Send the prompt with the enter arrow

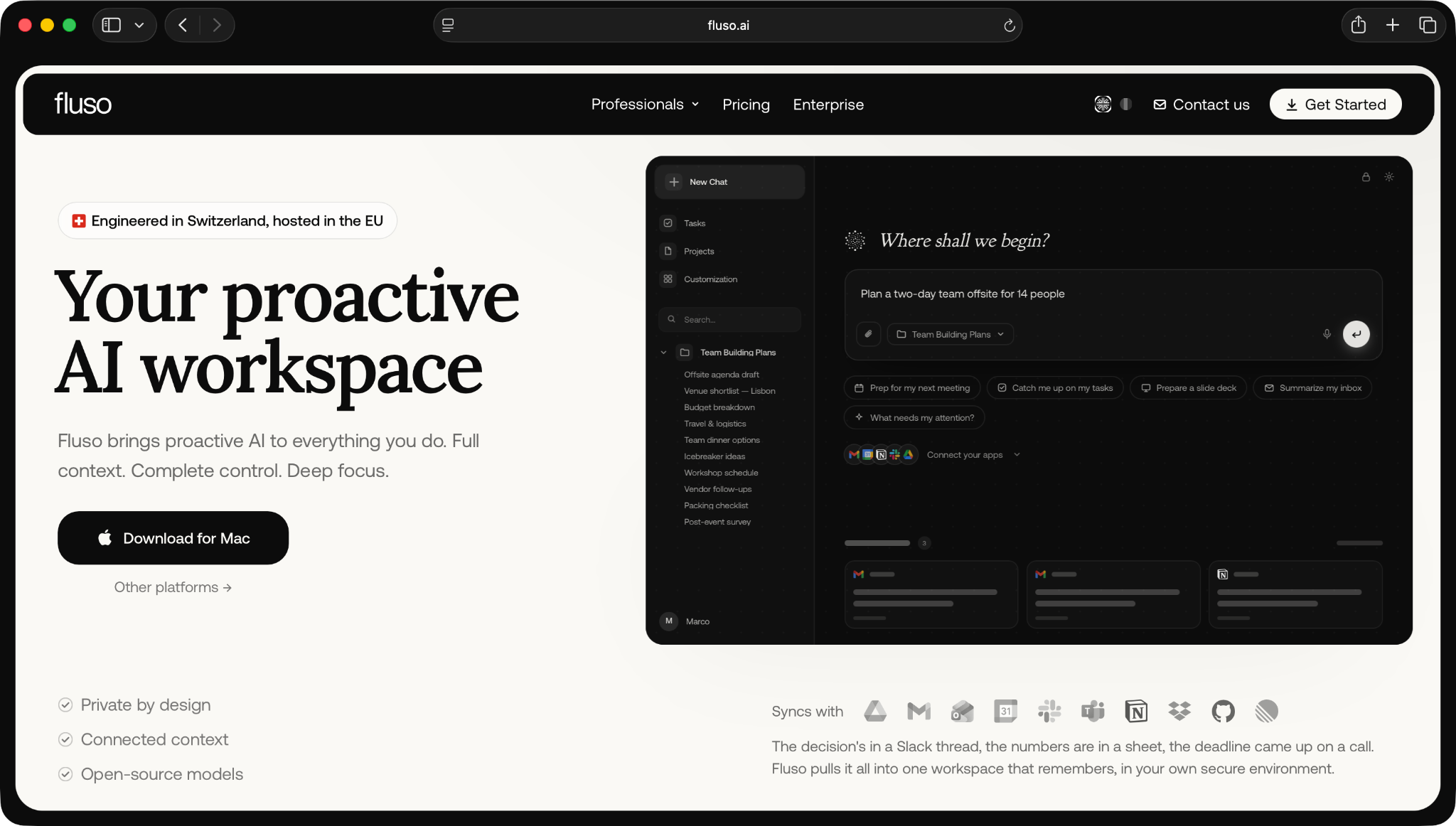click(1356, 334)
